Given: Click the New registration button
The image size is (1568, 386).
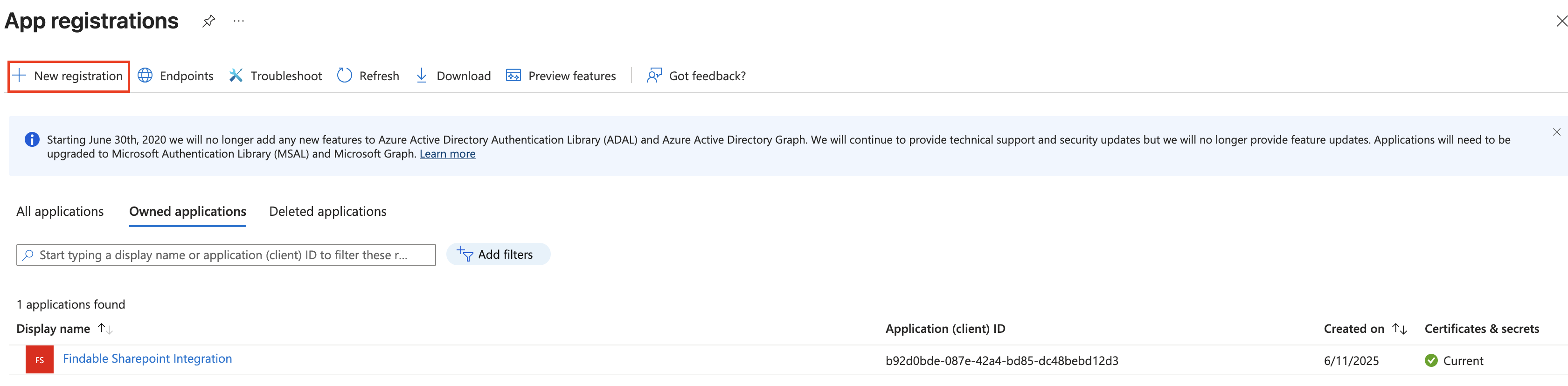Looking at the screenshot, I should 68,76.
